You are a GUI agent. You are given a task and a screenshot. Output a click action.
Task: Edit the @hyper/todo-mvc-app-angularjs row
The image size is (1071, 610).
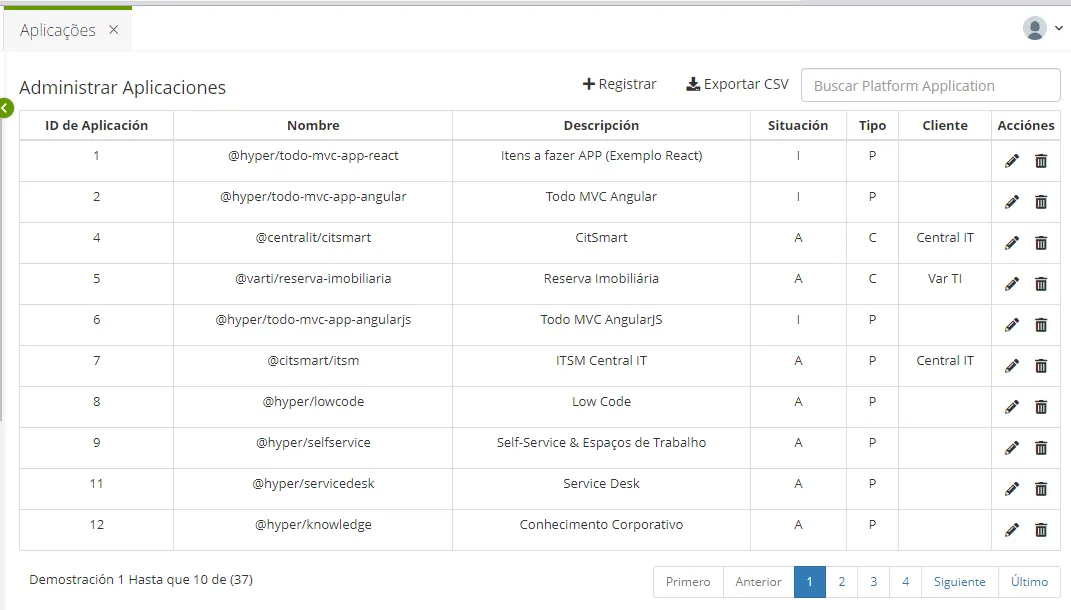pyautogui.click(x=1012, y=325)
